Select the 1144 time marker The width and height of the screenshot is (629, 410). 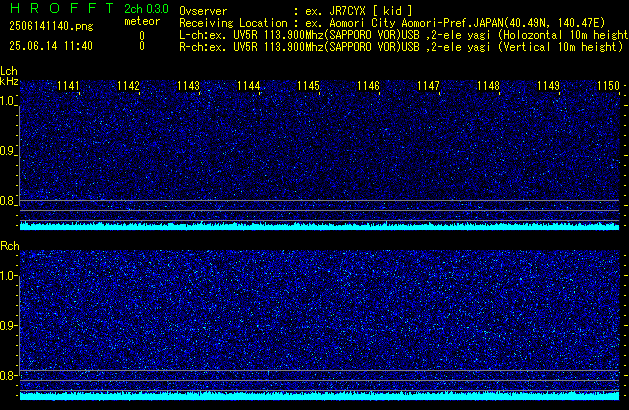click(x=248, y=86)
